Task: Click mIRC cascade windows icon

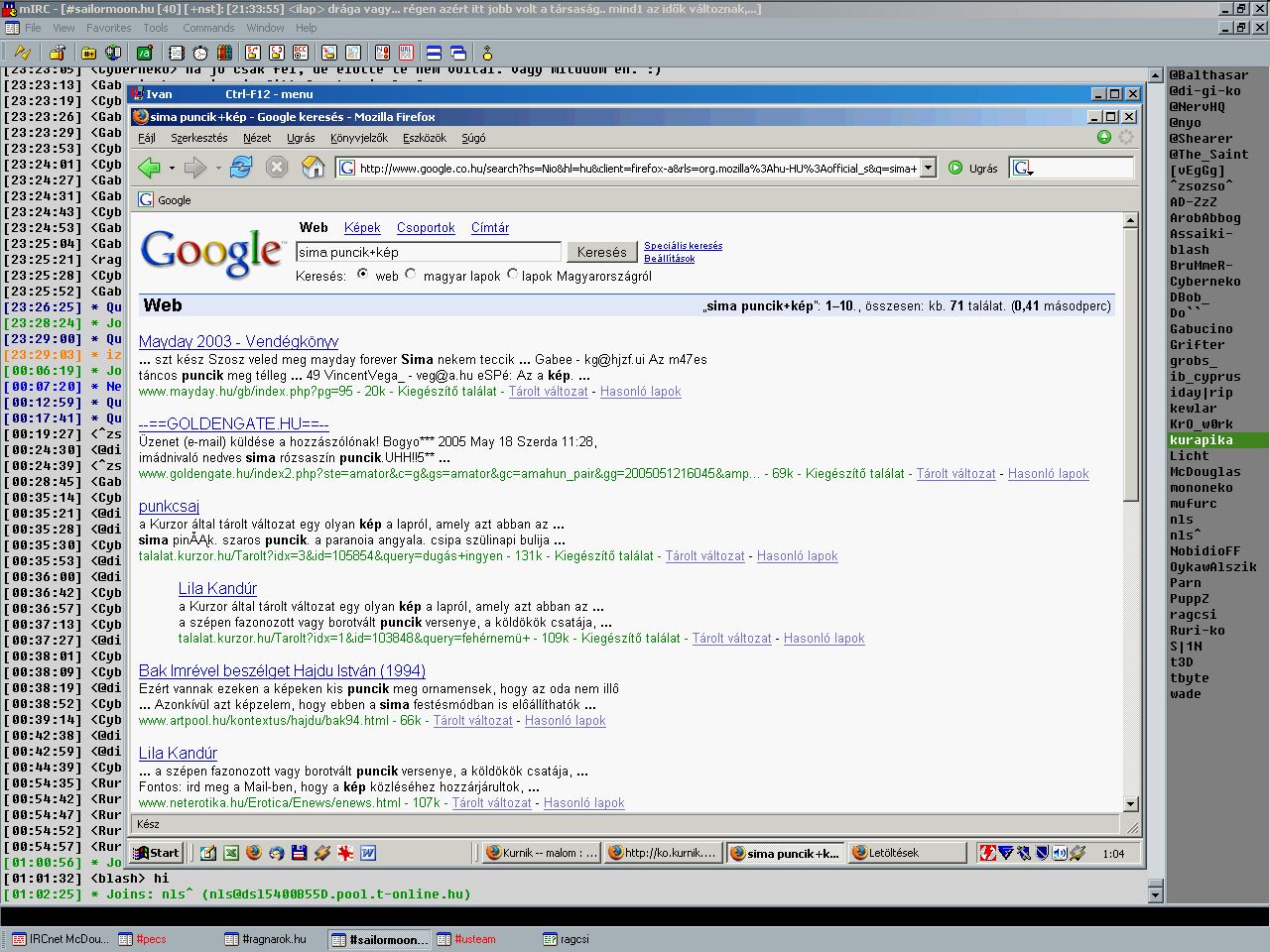Action: (457, 53)
